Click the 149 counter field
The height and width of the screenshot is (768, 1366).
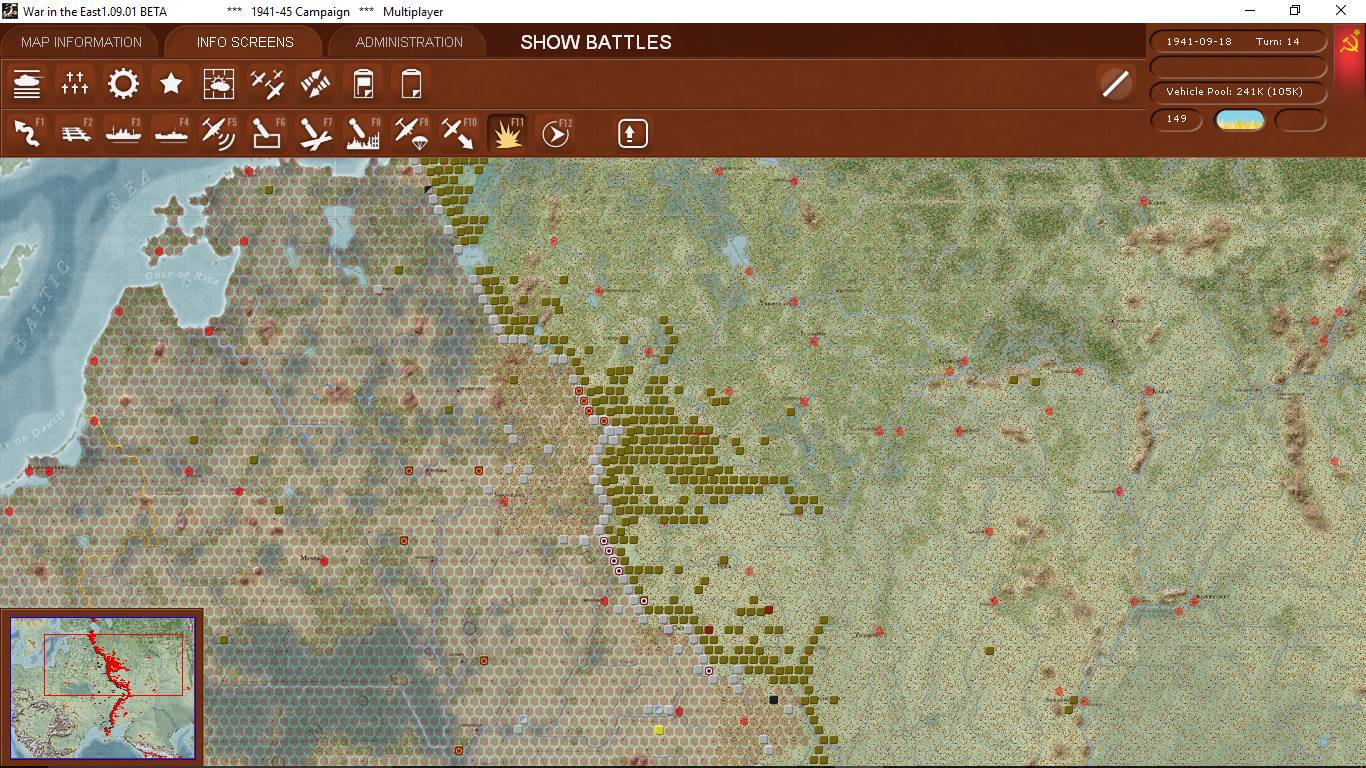click(1177, 119)
